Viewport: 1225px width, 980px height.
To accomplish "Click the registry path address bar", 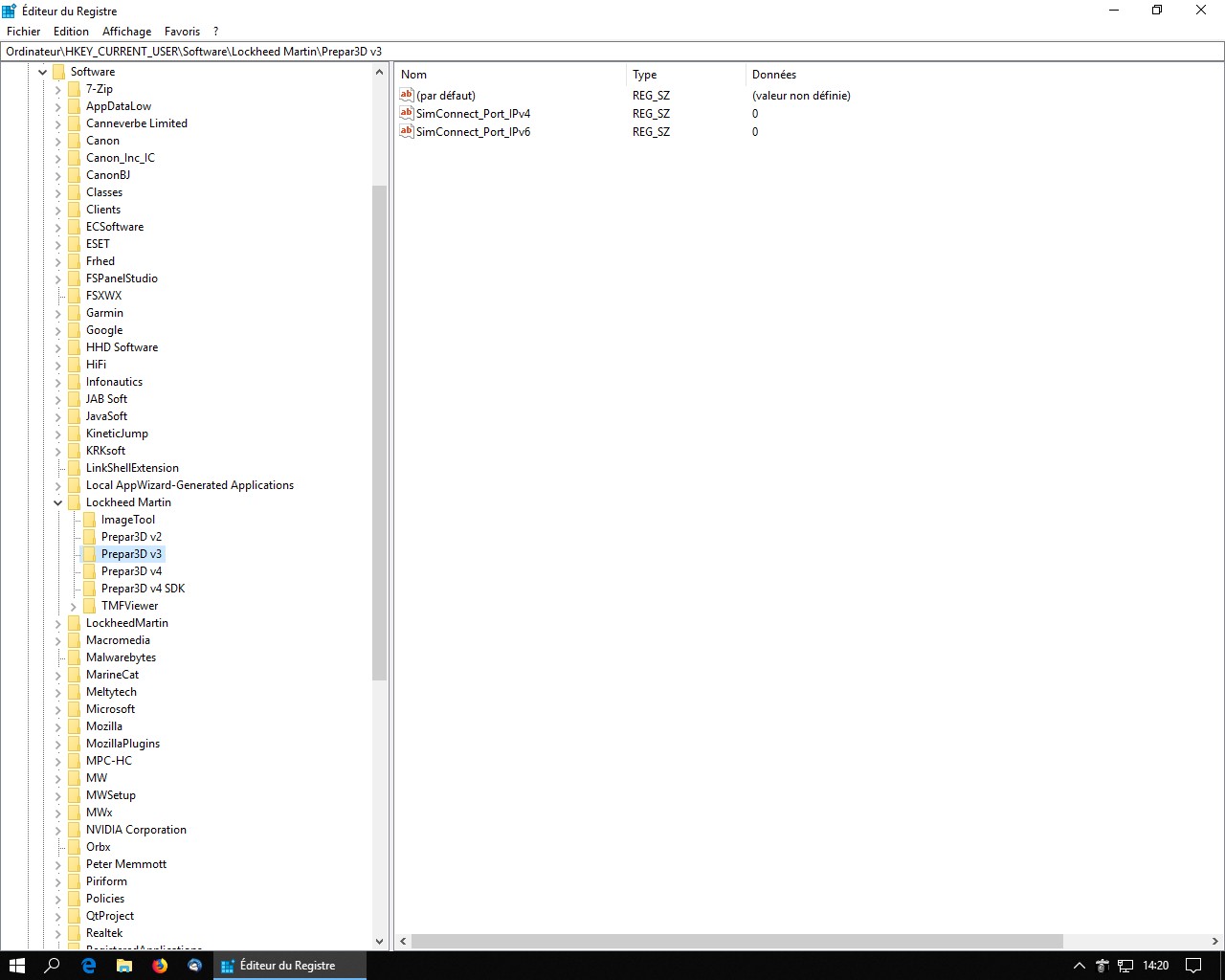I will pos(612,52).
